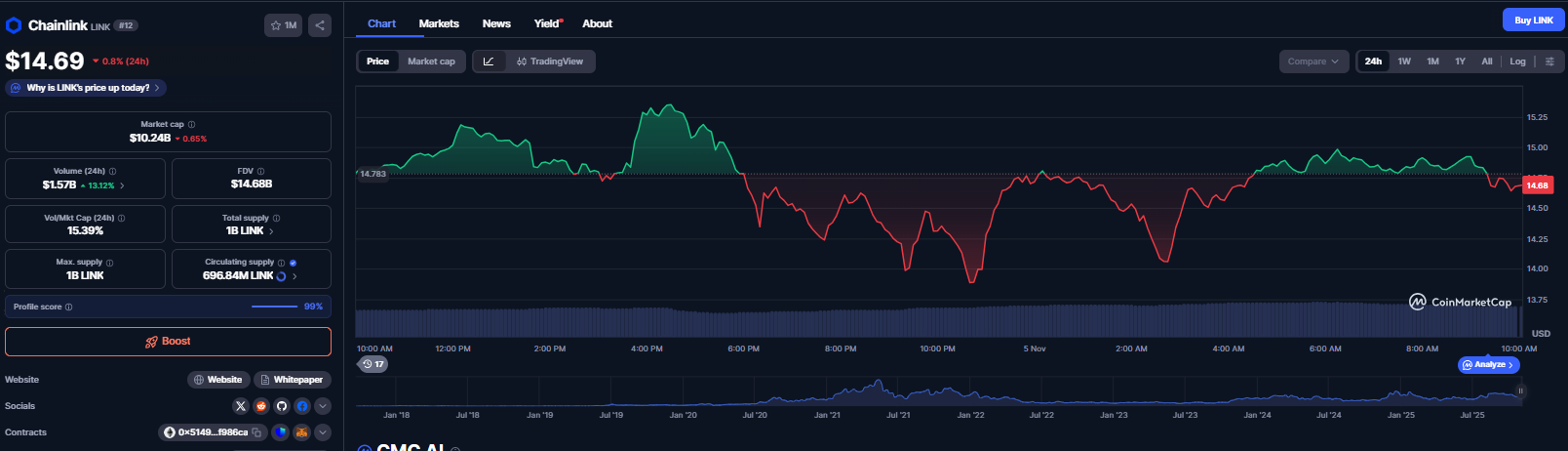Open the X (Twitter) social link
The image size is (1568, 451).
click(241, 406)
